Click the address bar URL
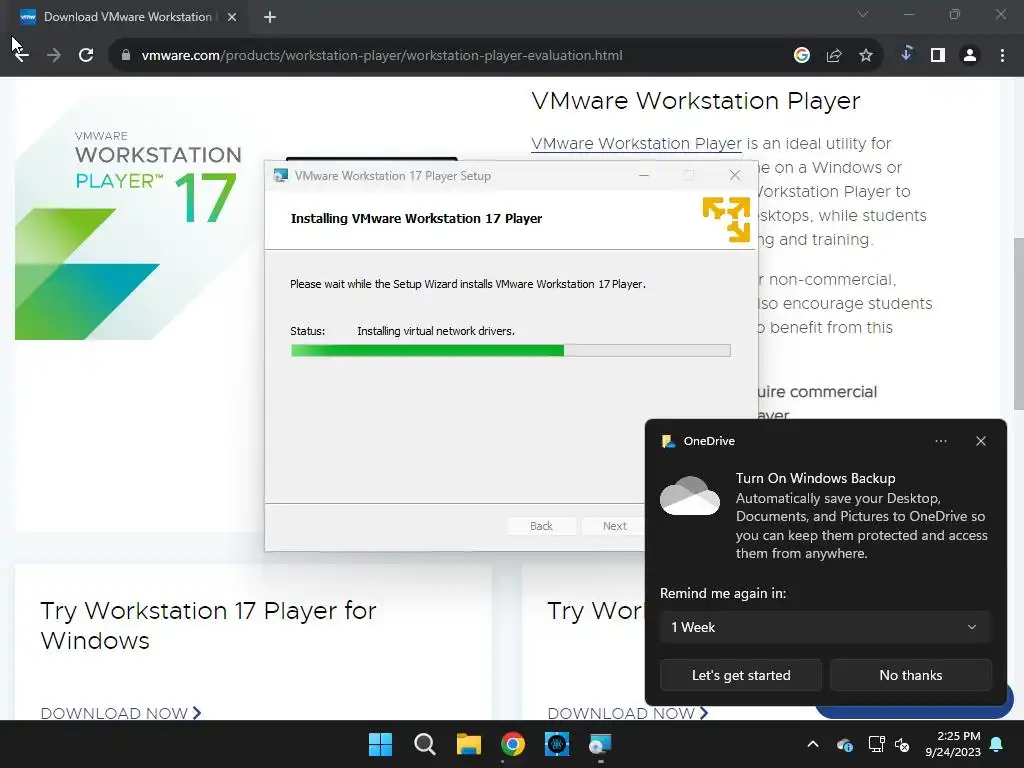1024x768 pixels. coord(381,56)
